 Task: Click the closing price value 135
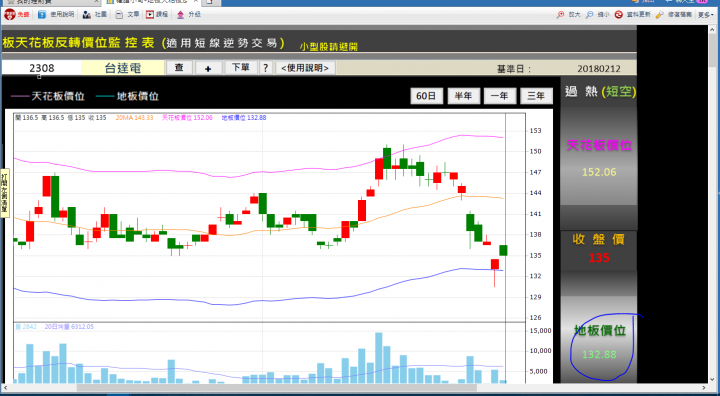point(599,258)
